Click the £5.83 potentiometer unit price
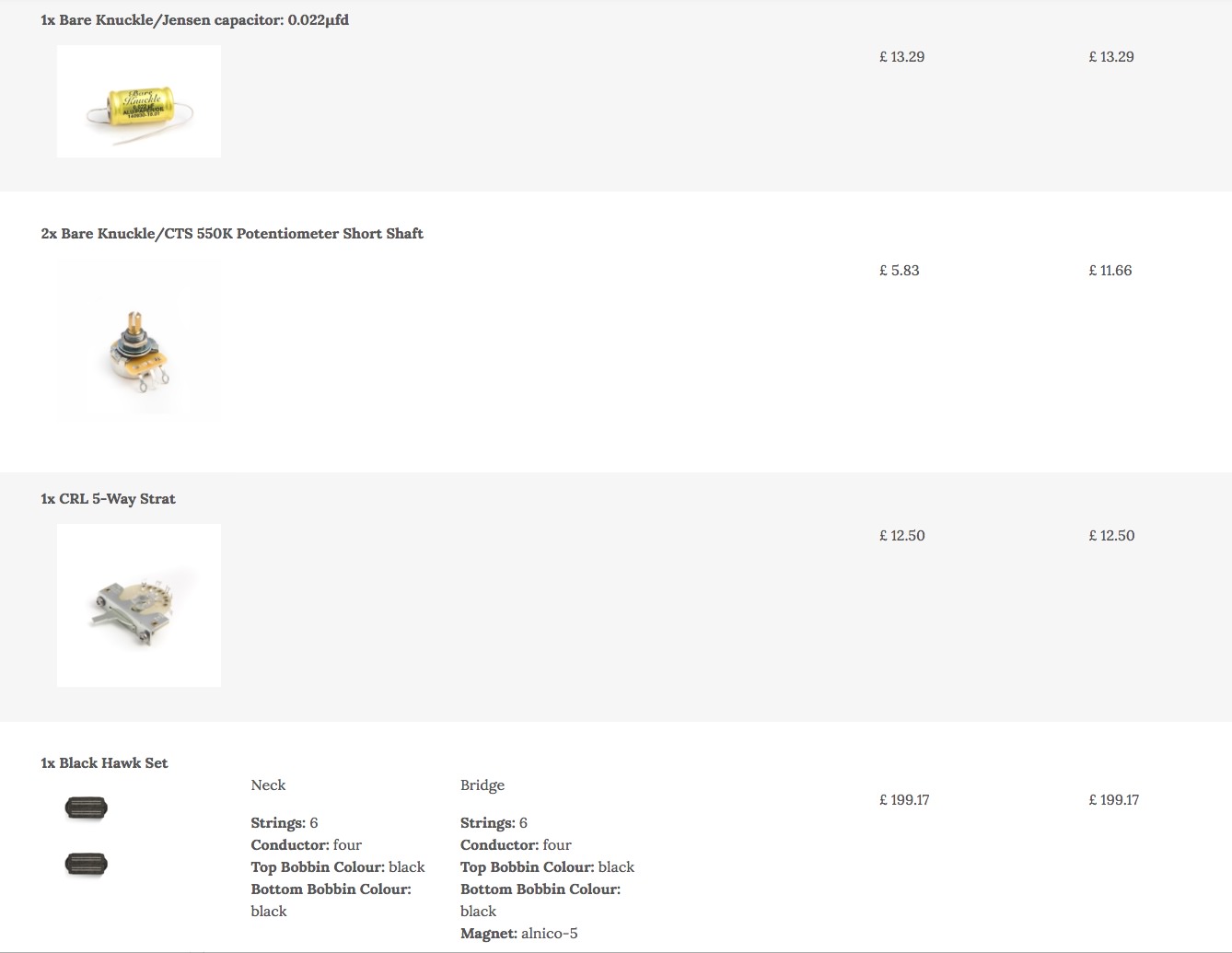The image size is (1232, 953). [x=899, y=270]
